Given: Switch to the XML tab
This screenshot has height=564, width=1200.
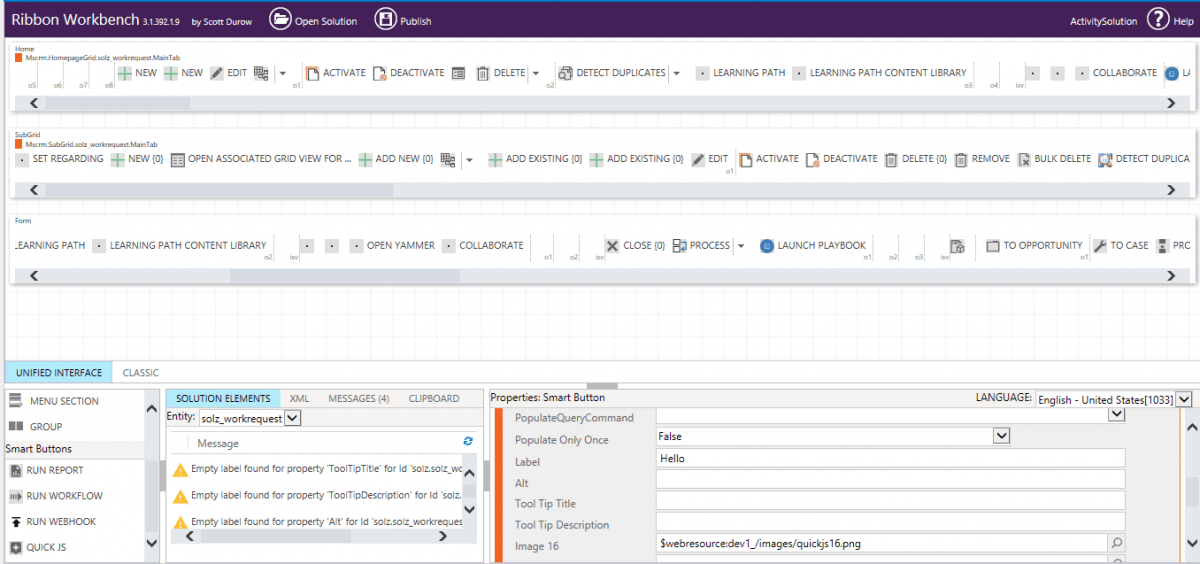Looking at the screenshot, I should pyautogui.click(x=299, y=398).
